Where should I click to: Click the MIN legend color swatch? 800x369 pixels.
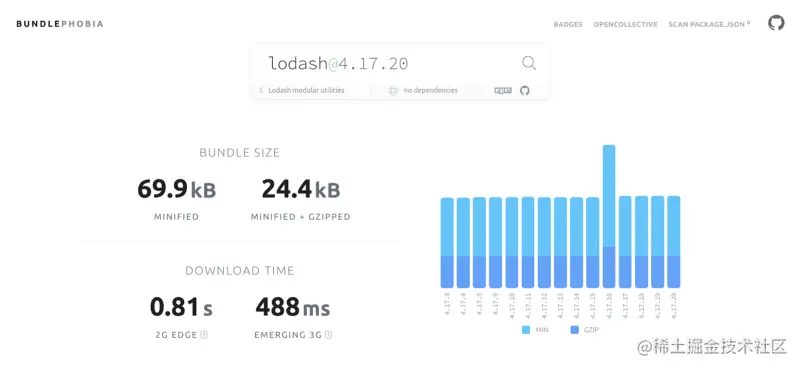pos(526,330)
